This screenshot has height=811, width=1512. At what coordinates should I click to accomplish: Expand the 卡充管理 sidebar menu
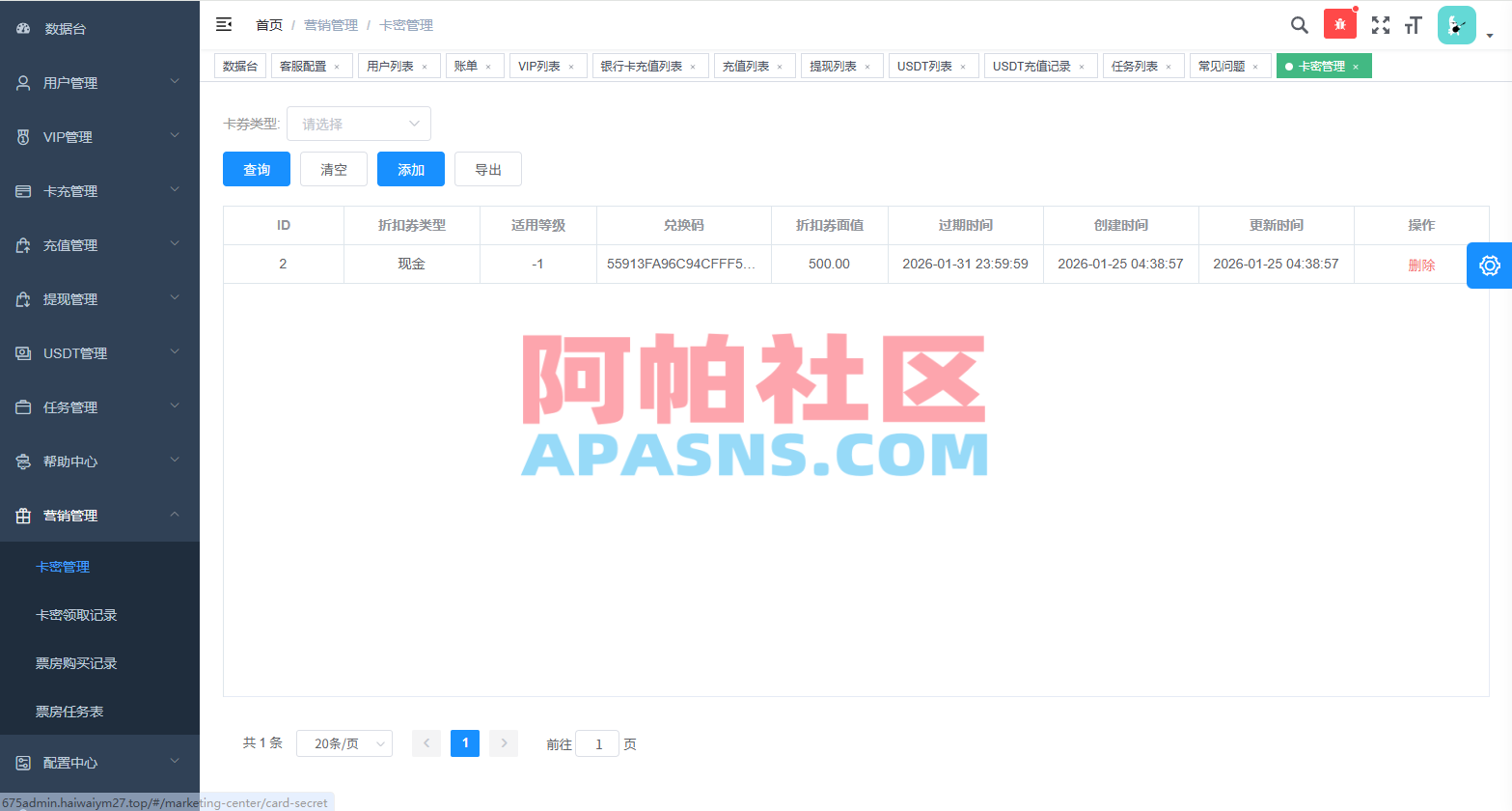point(99,191)
